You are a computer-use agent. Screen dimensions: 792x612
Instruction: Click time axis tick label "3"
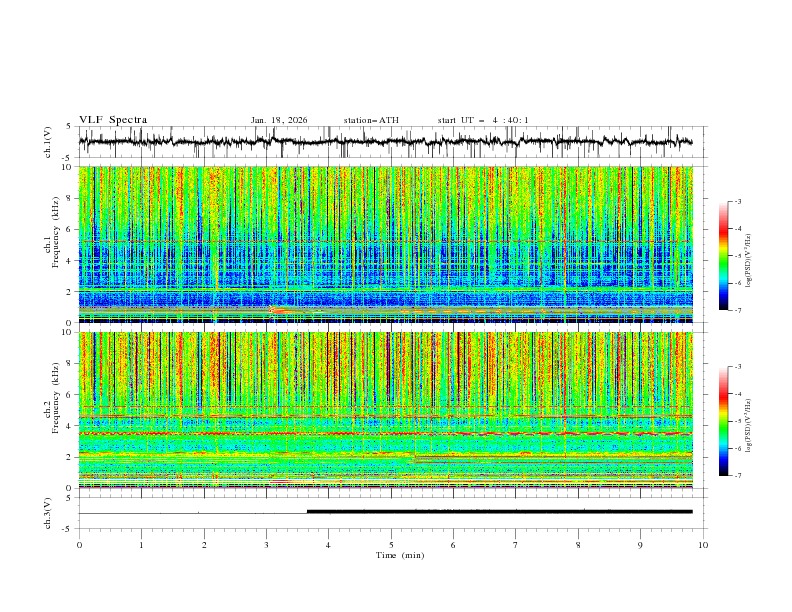click(266, 545)
